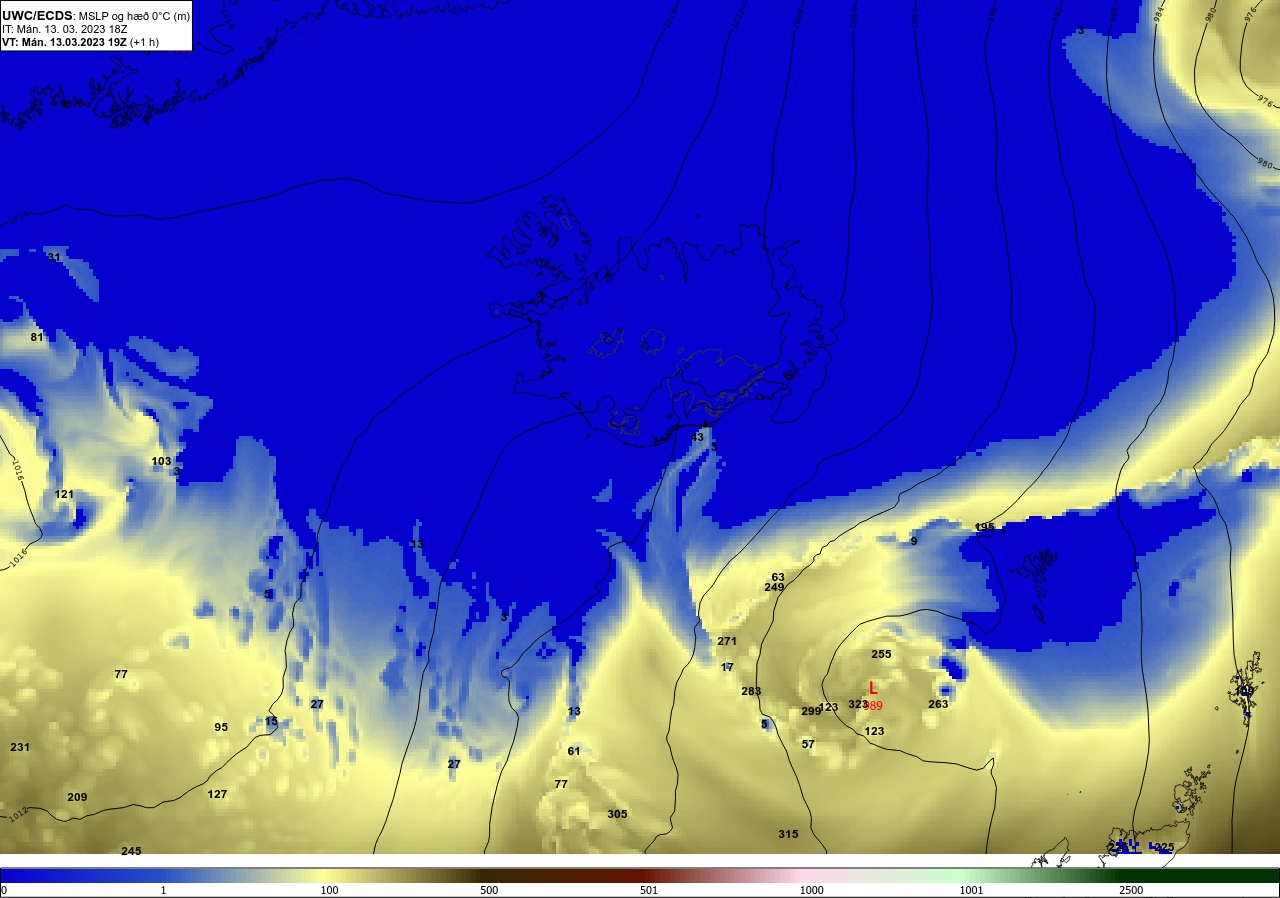Click the map value 249
The image size is (1280, 898).
[x=774, y=587]
